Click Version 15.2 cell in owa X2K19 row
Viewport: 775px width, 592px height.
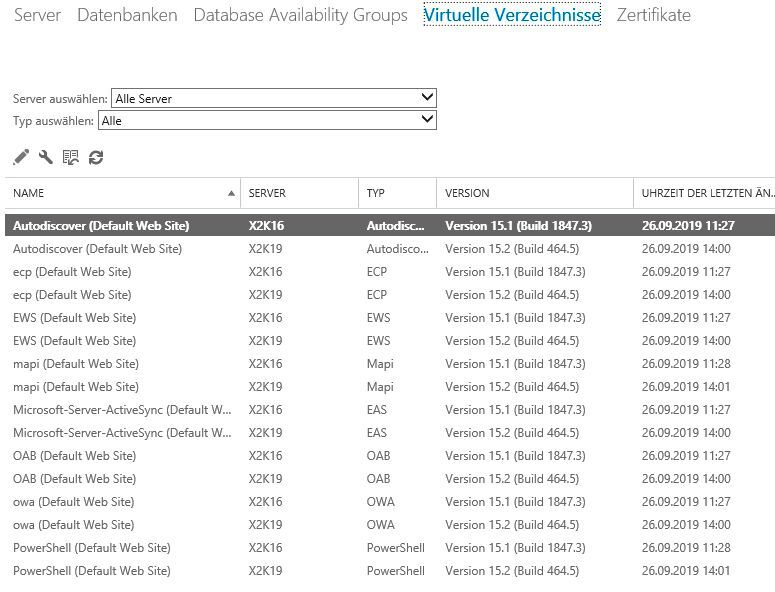click(512, 525)
